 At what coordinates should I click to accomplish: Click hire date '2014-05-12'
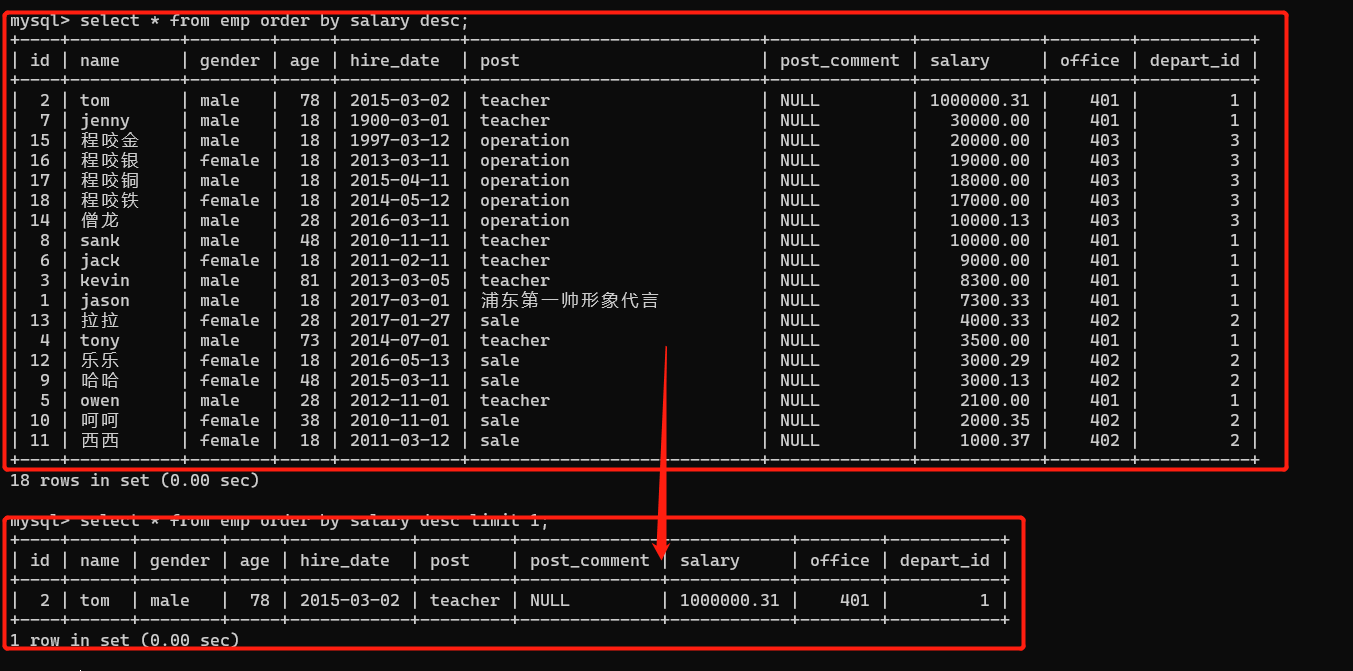pos(400,200)
